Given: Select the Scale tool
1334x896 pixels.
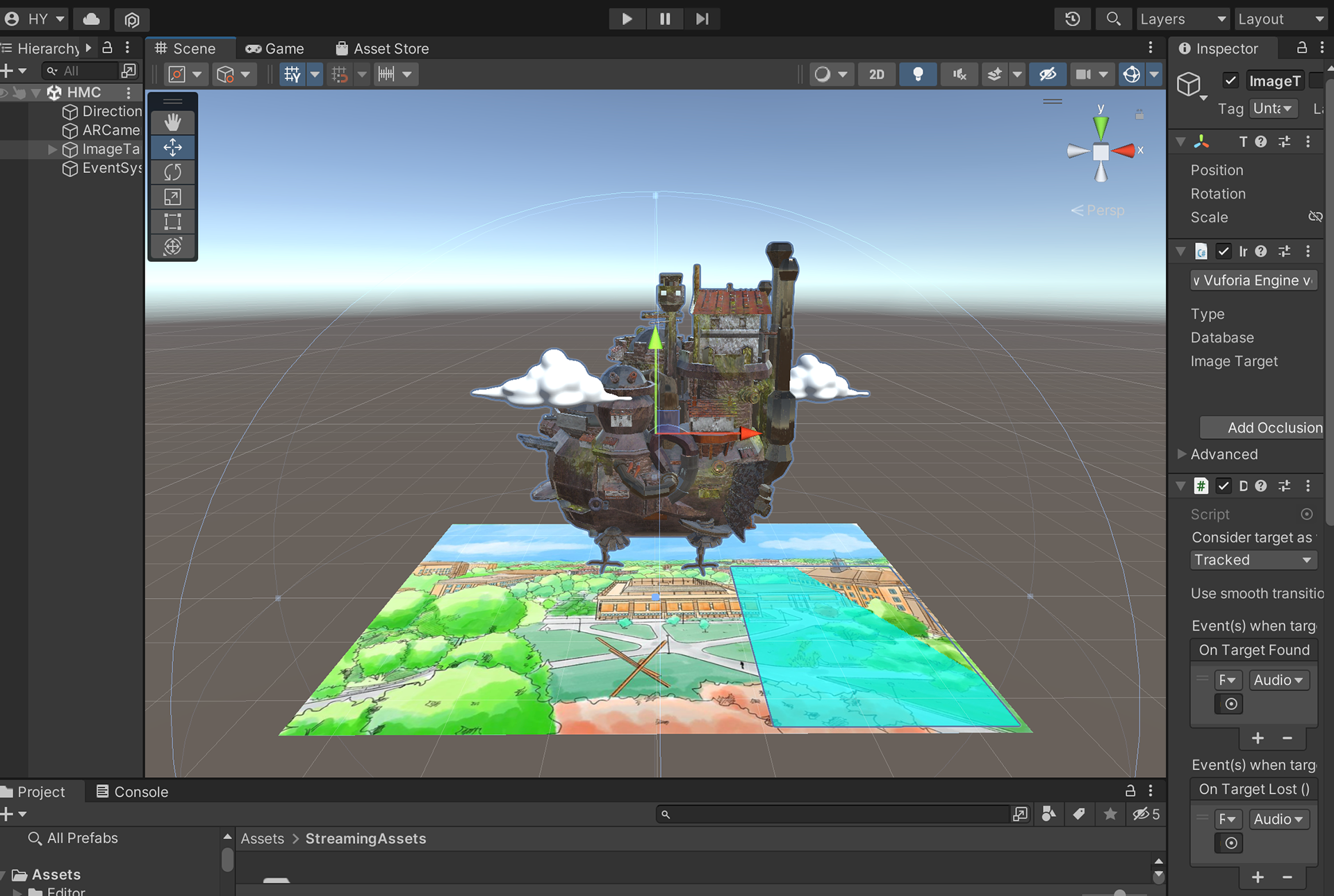Looking at the screenshot, I should [172, 197].
